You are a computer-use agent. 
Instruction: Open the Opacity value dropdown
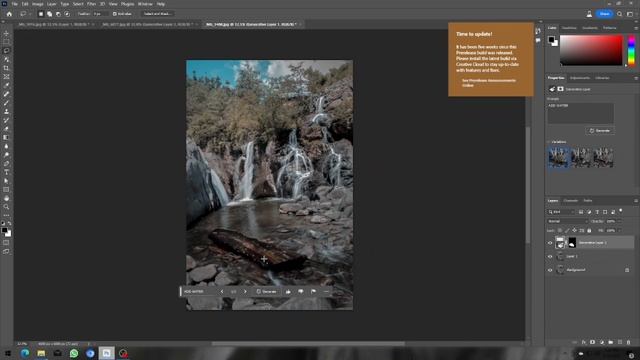620,221
